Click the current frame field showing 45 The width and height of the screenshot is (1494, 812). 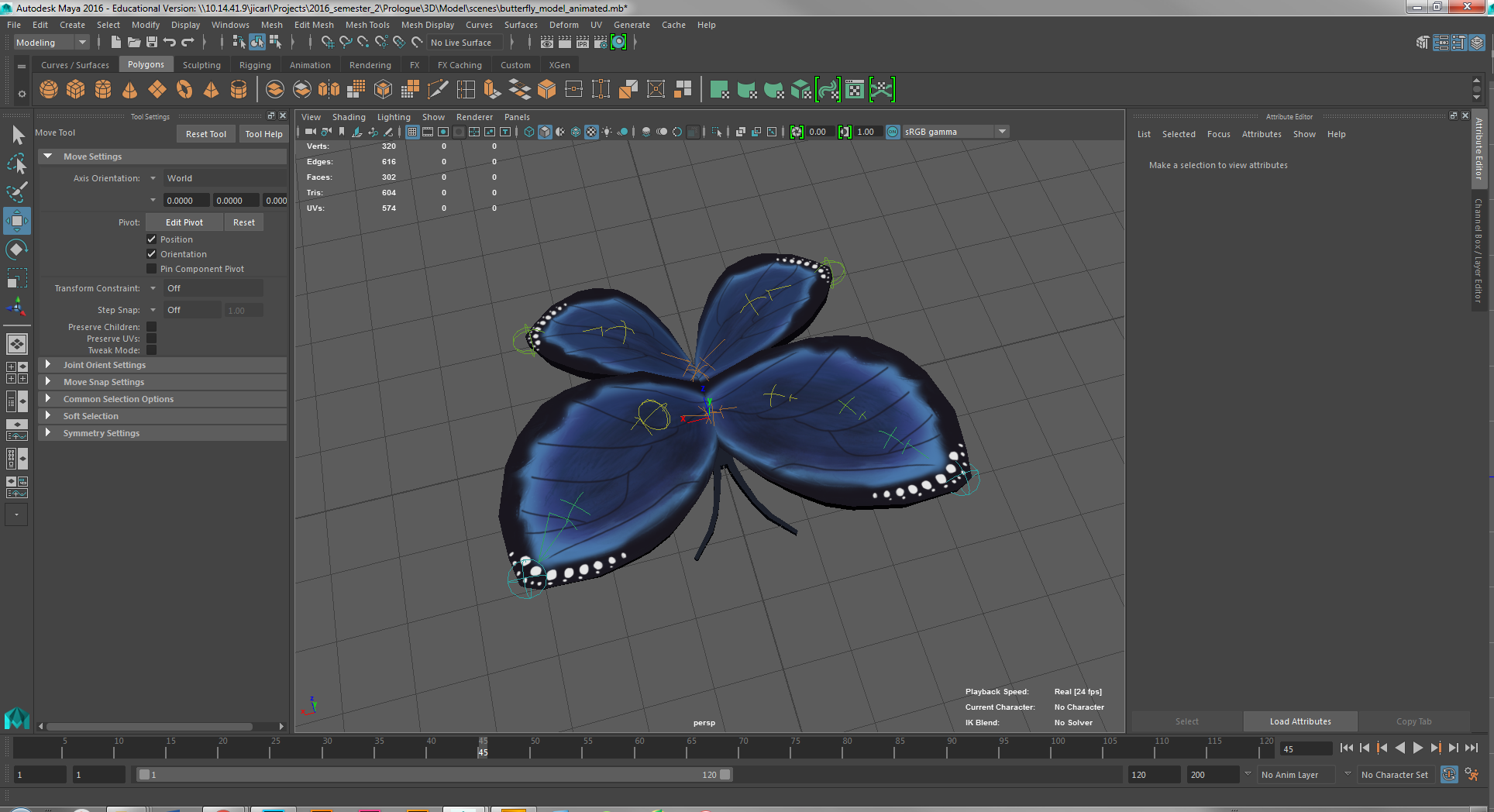pos(1306,749)
